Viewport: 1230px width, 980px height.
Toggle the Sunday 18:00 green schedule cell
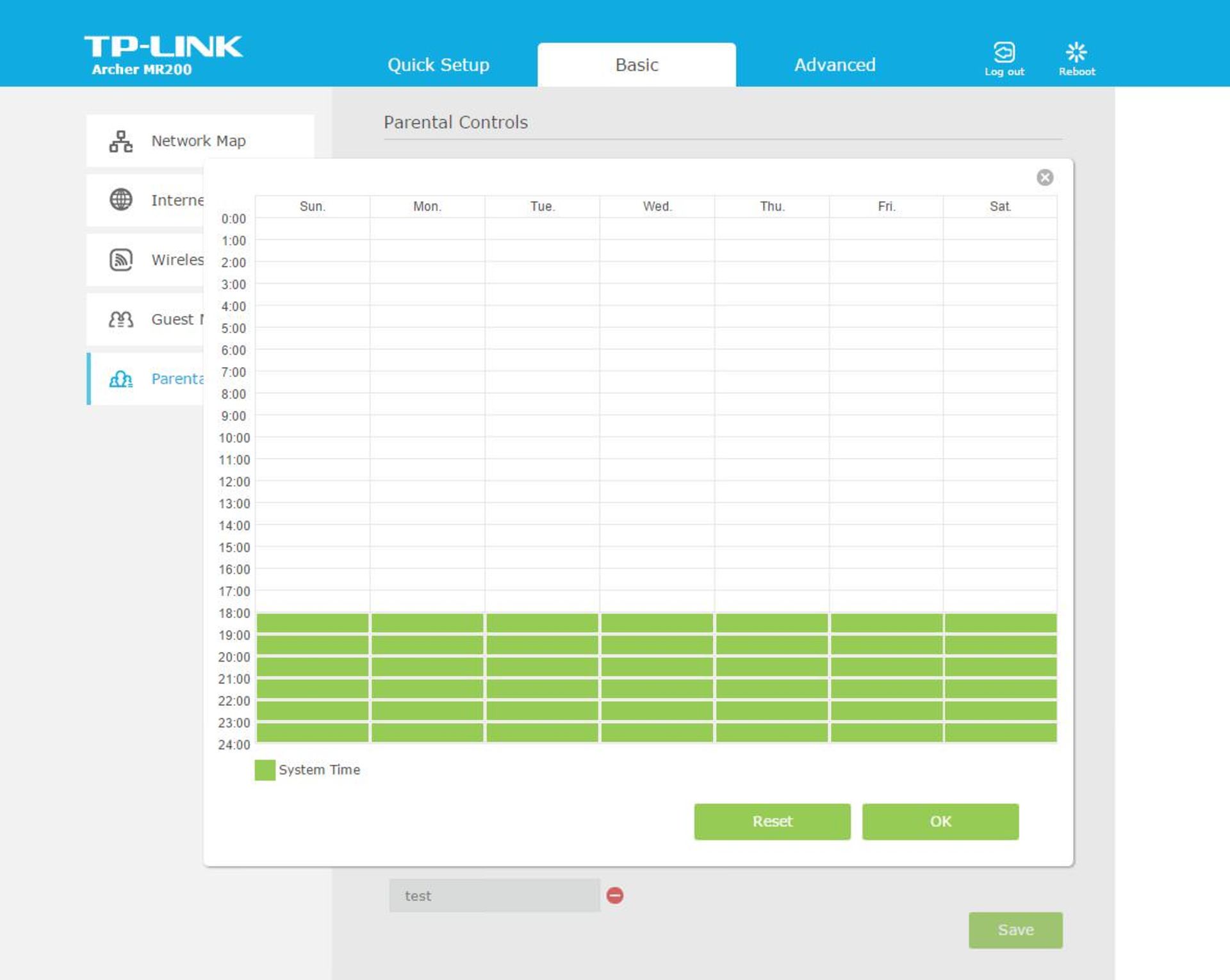click(x=312, y=623)
